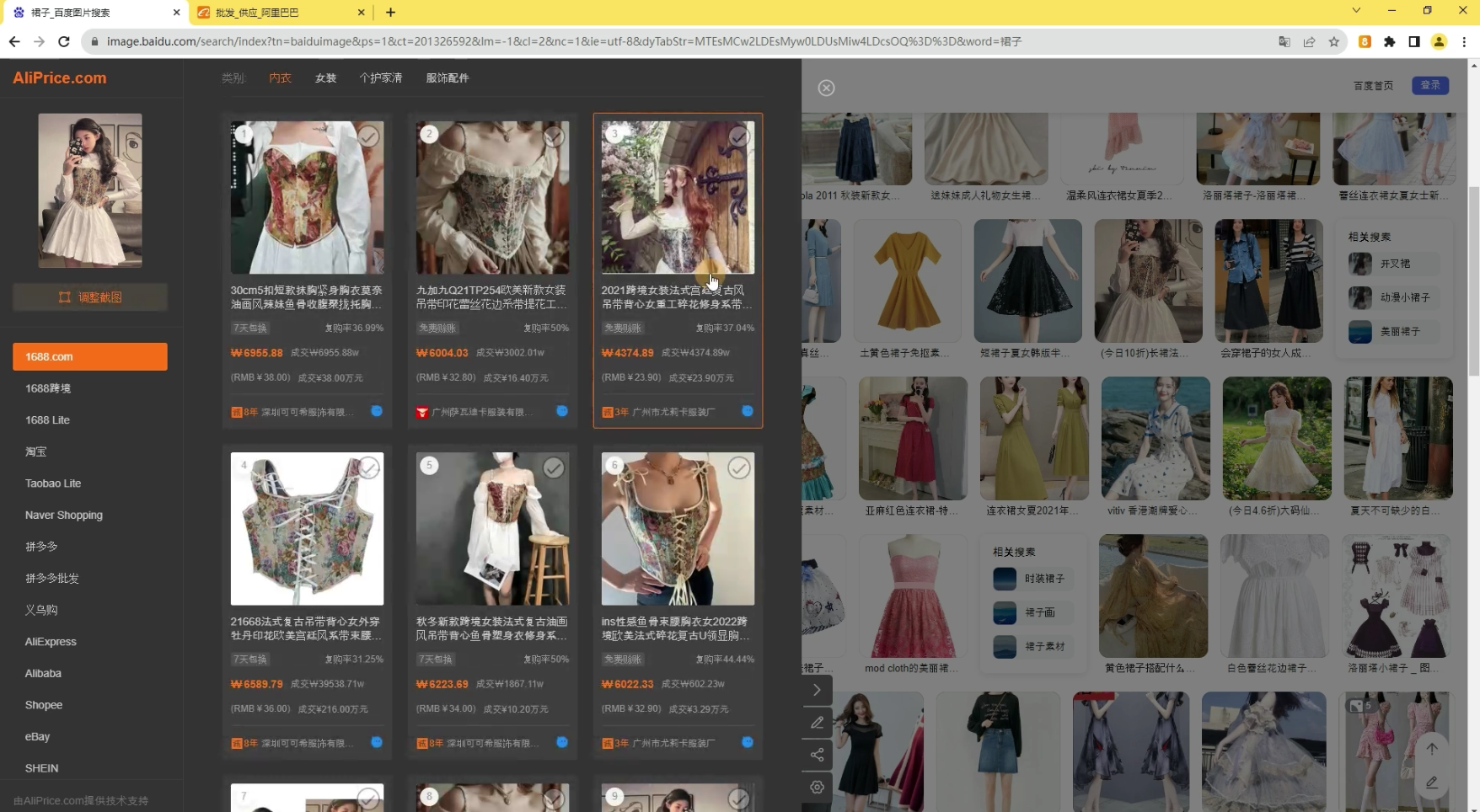
Task: Click the right-arrow icon in Baidu side toolbar
Action: point(817,690)
